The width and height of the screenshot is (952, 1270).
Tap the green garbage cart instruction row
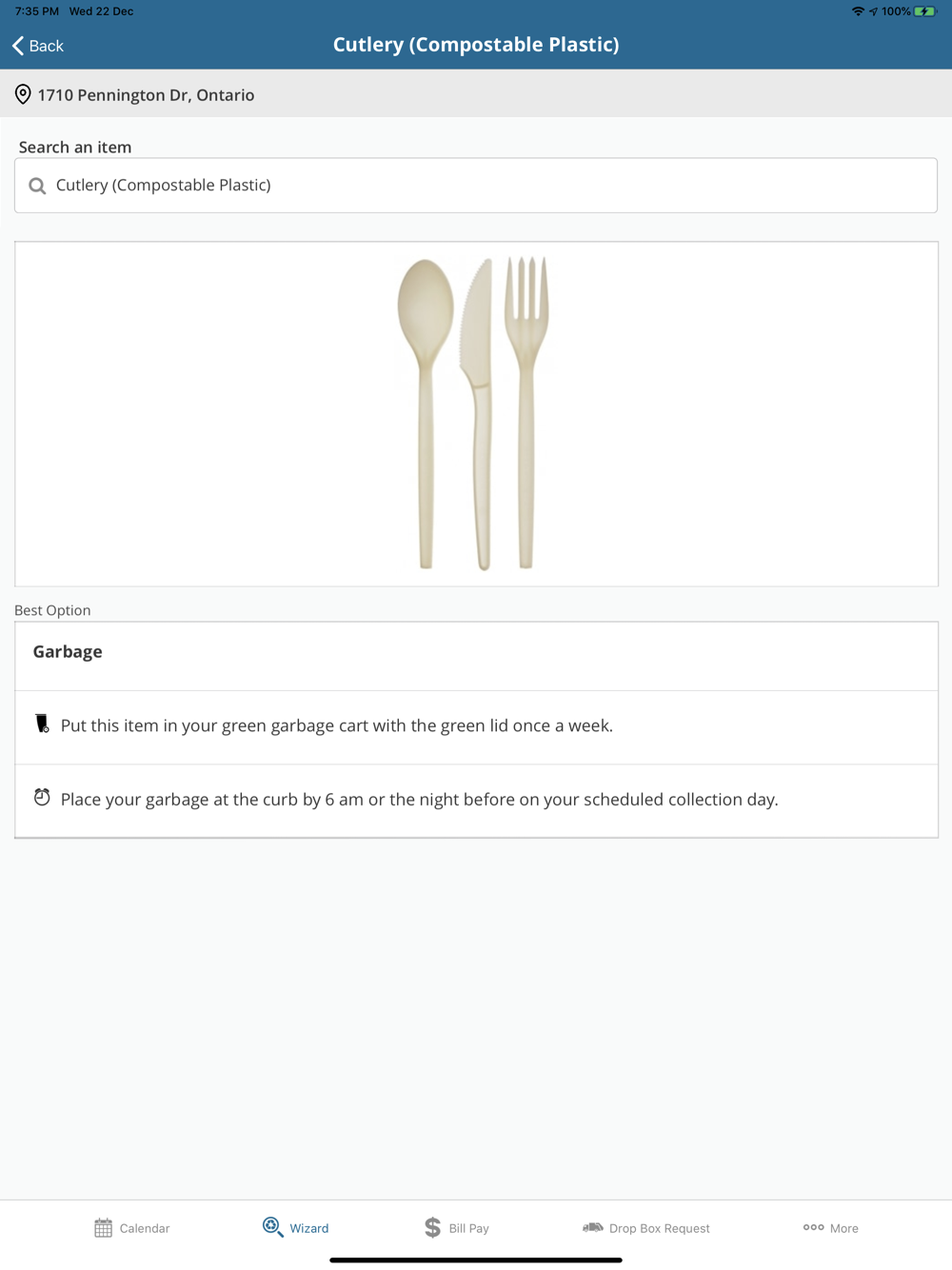pos(336,726)
